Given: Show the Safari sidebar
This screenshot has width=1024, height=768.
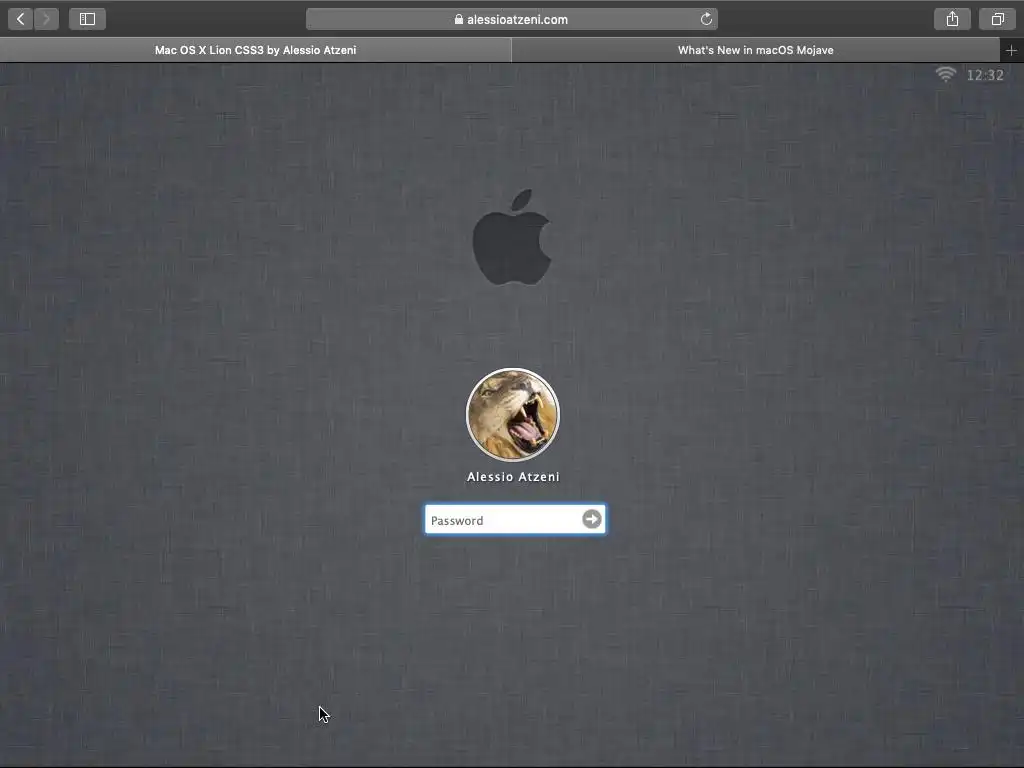Looking at the screenshot, I should pos(88,19).
